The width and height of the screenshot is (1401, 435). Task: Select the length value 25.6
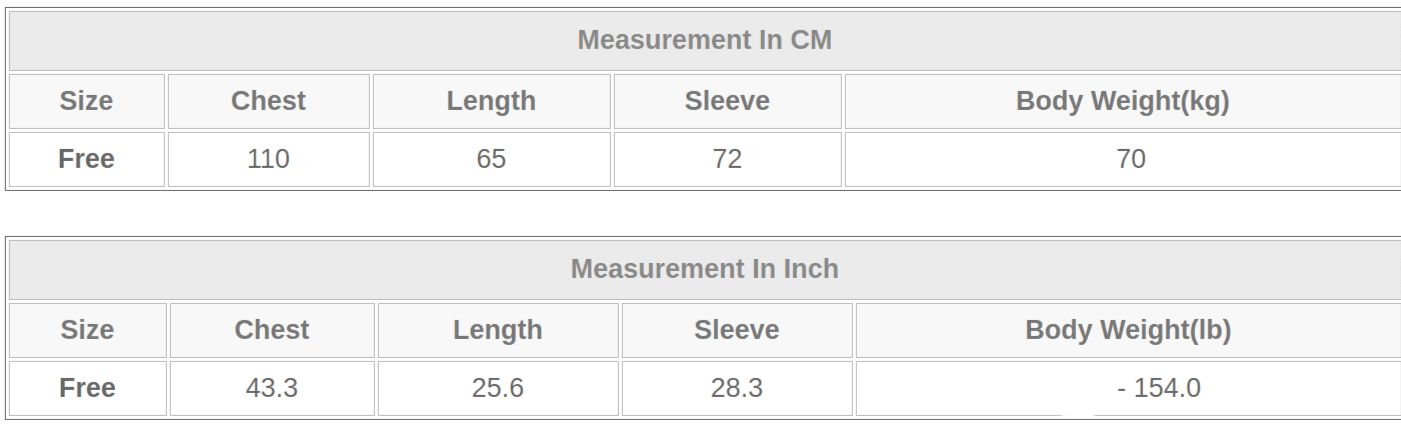click(498, 388)
